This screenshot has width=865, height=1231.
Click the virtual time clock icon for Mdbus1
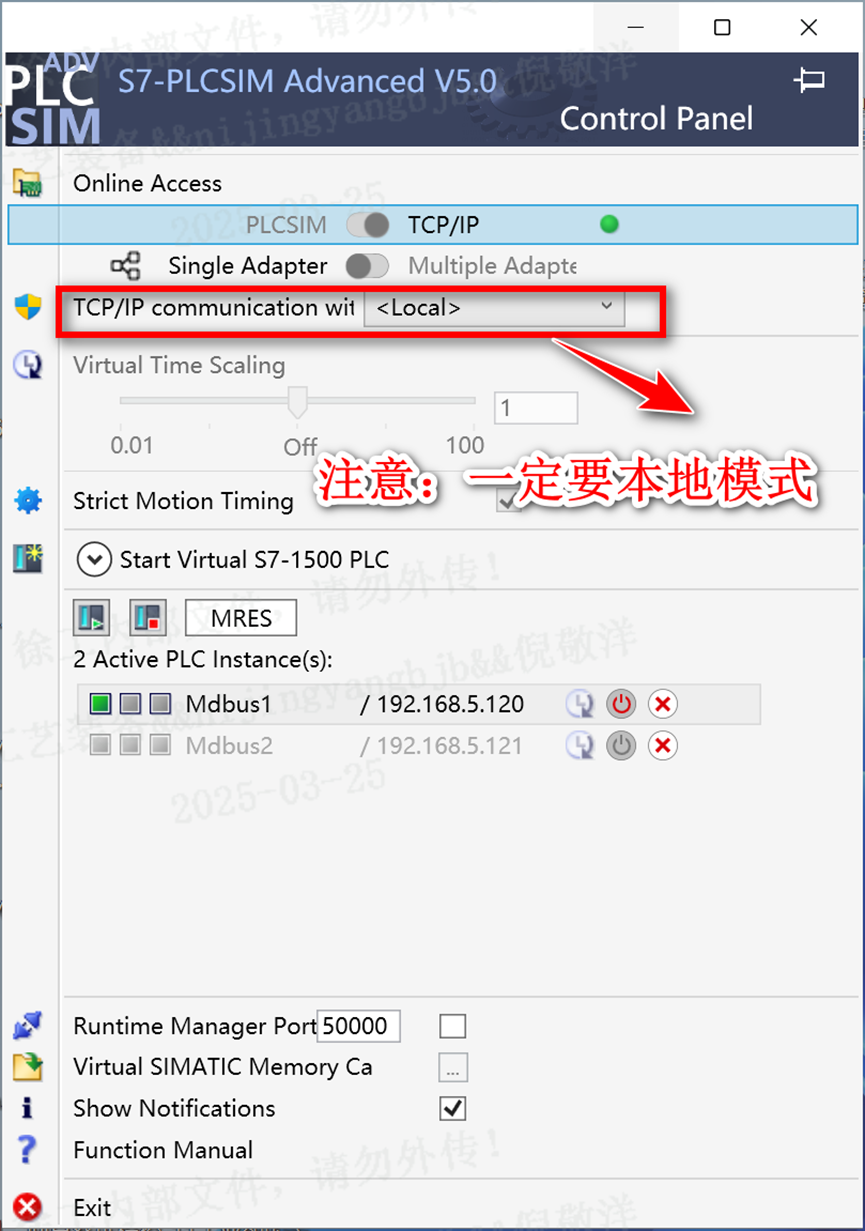[580, 704]
